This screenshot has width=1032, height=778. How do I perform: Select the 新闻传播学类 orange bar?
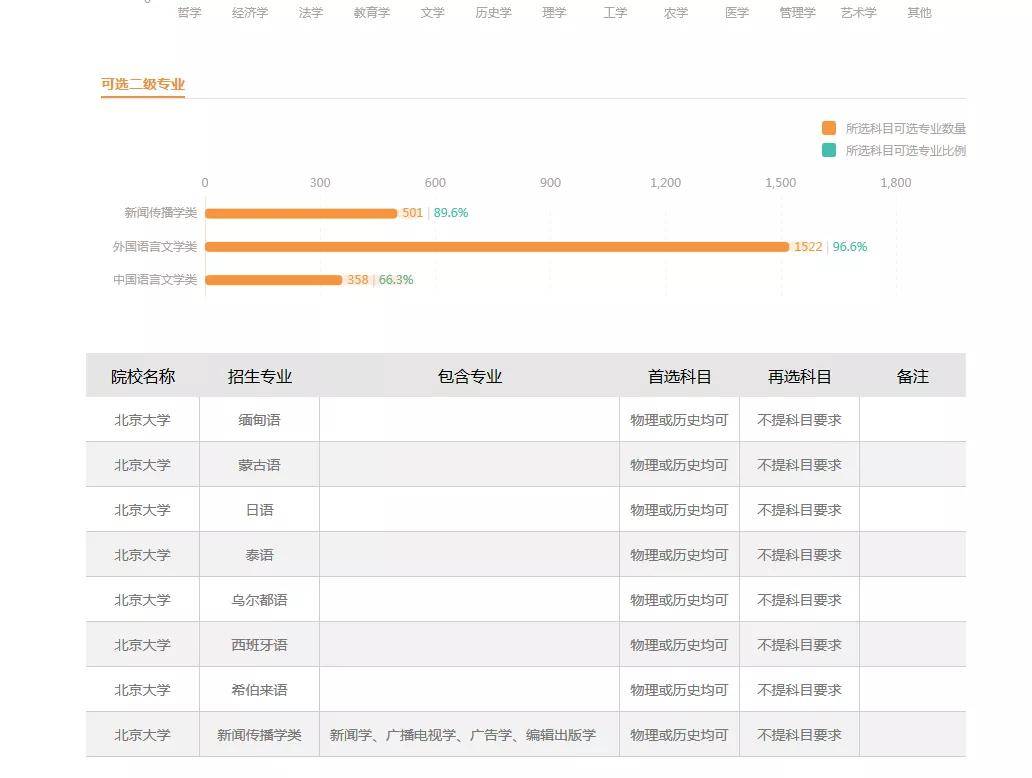(x=301, y=213)
